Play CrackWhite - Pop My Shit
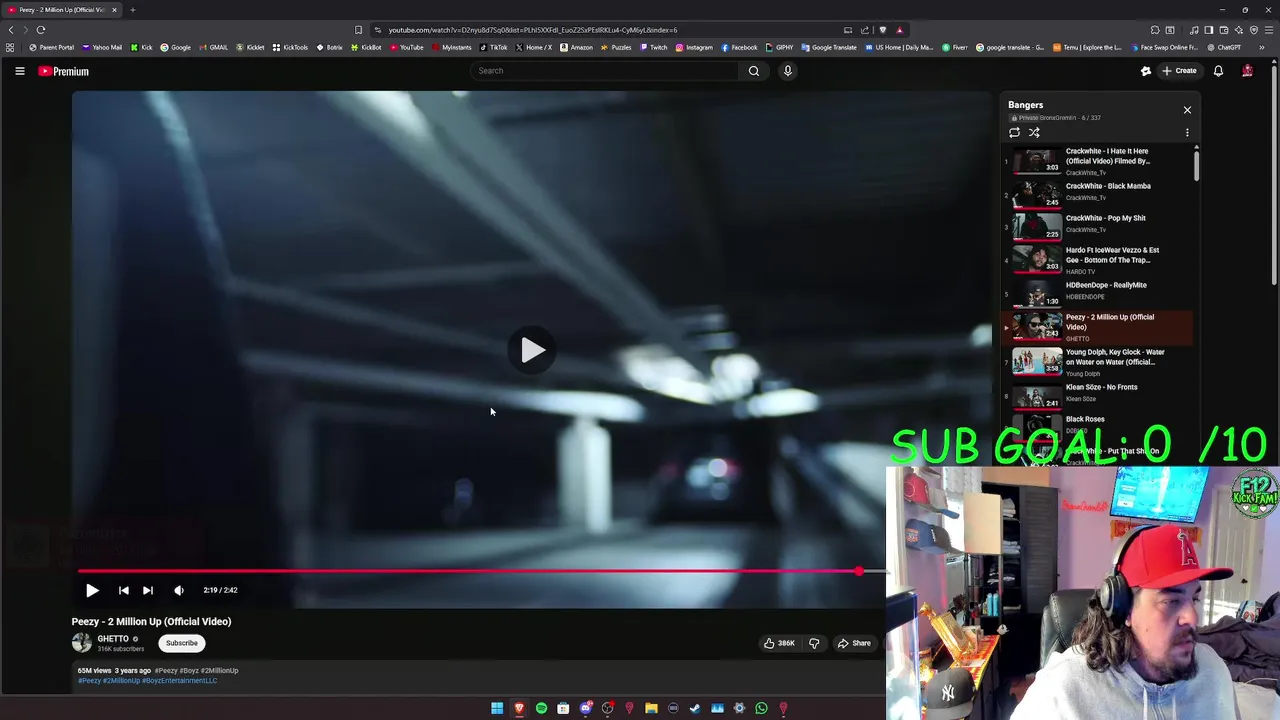The height and width of the screenshot is (720, 1280). pos(1098,224)
